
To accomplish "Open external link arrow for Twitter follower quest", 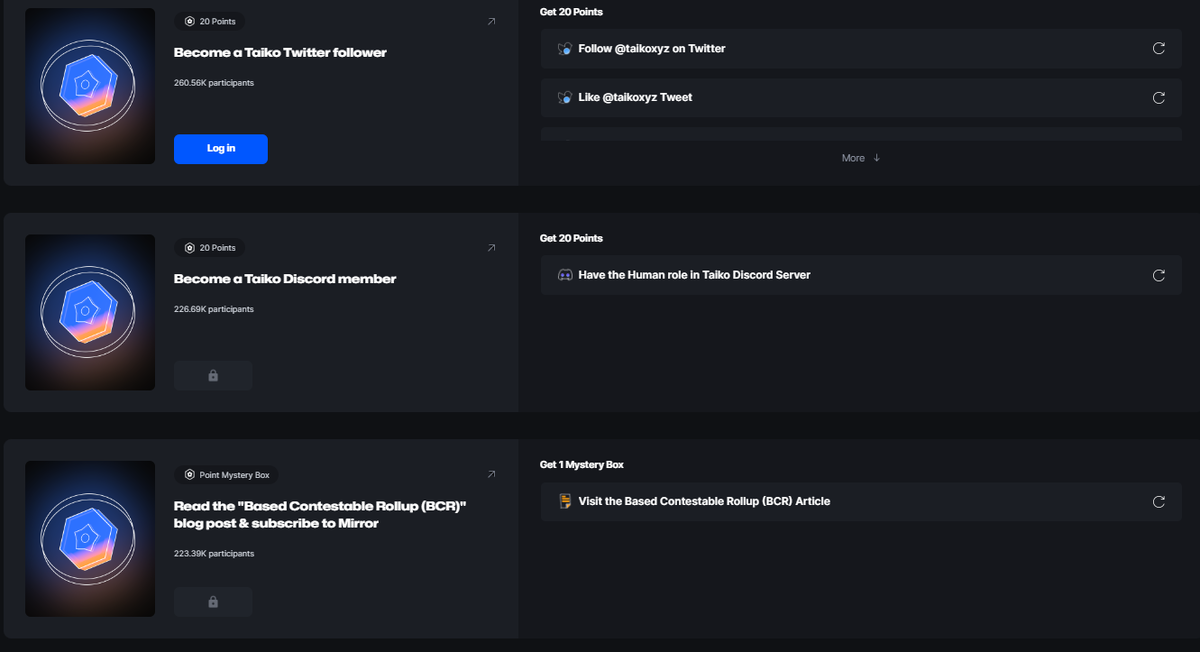I will [491, 22].
